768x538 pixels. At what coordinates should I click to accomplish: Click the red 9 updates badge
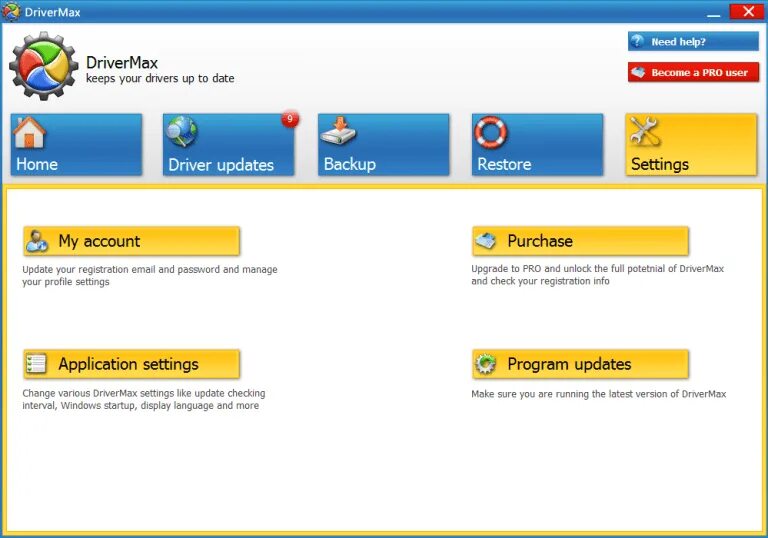[x=290, y=119]
